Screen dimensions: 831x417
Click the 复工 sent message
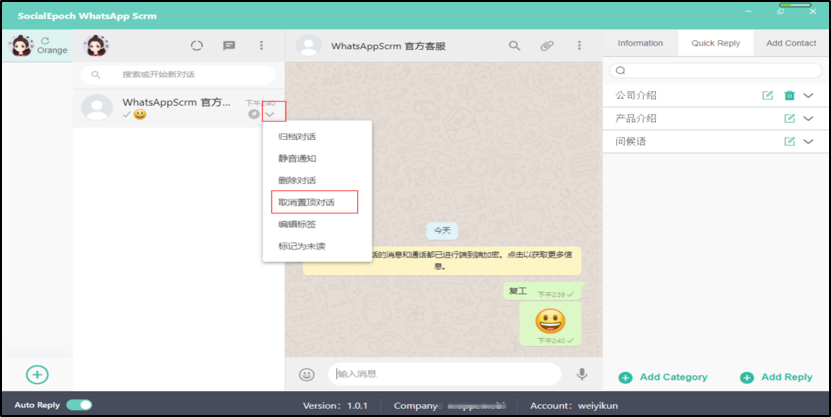pos(542,291)
